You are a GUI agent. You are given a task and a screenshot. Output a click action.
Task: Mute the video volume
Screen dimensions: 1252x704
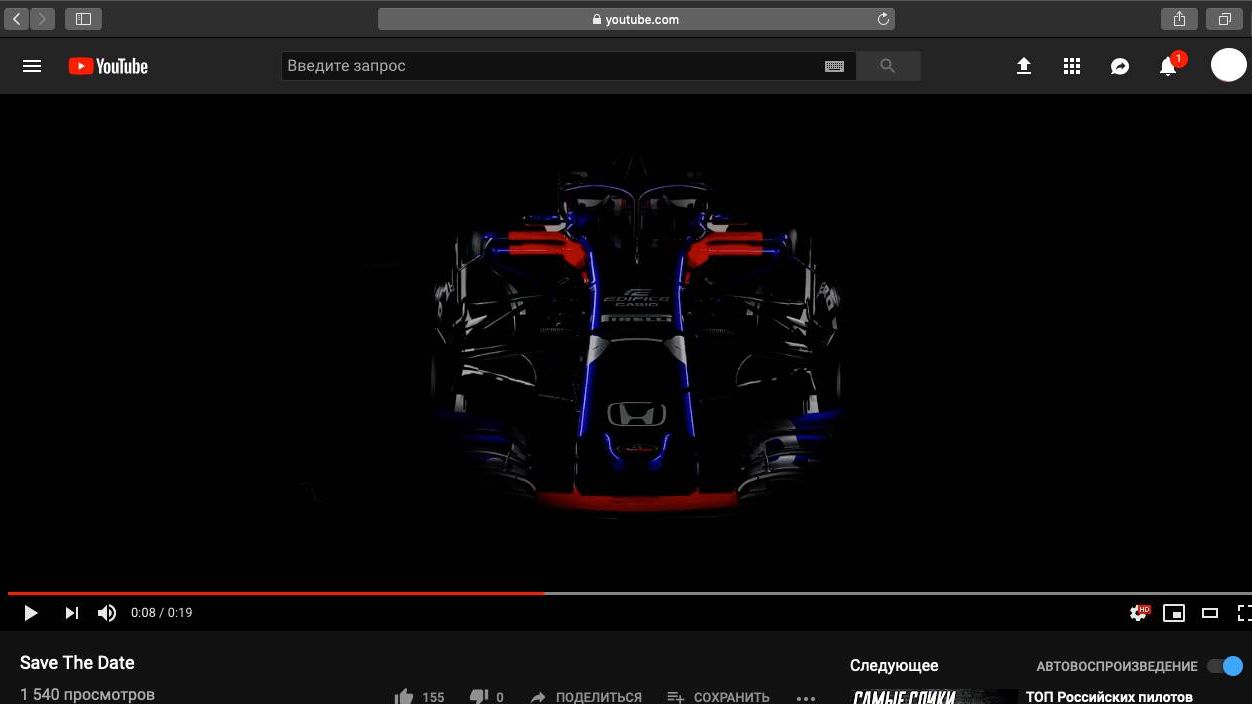[x=107, y=613]
